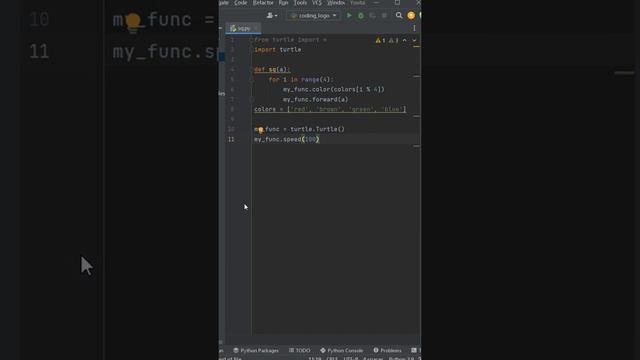
Task: Collapse the import block fold marker
Action: 251,40
